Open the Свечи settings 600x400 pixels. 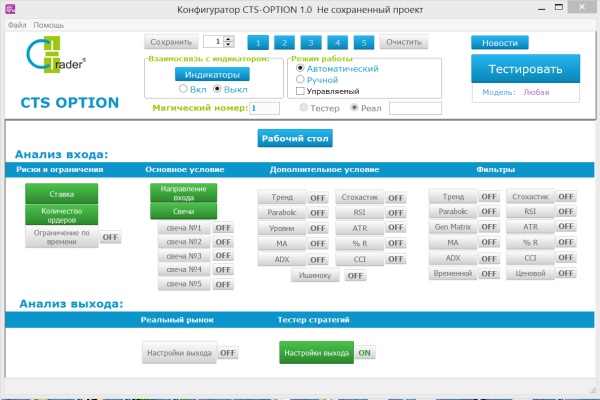(x=184, y=211)
